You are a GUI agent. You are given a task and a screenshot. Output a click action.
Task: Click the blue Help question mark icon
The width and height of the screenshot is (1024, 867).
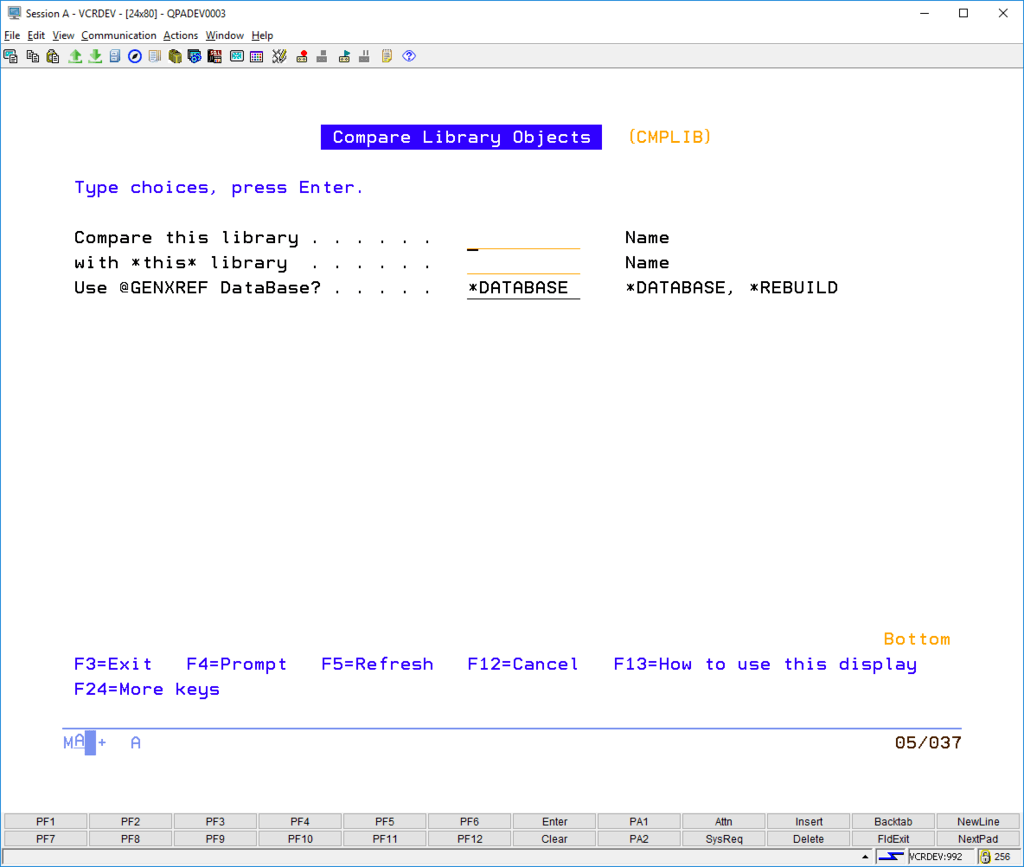pyautogui.click(x=409, y=56)
